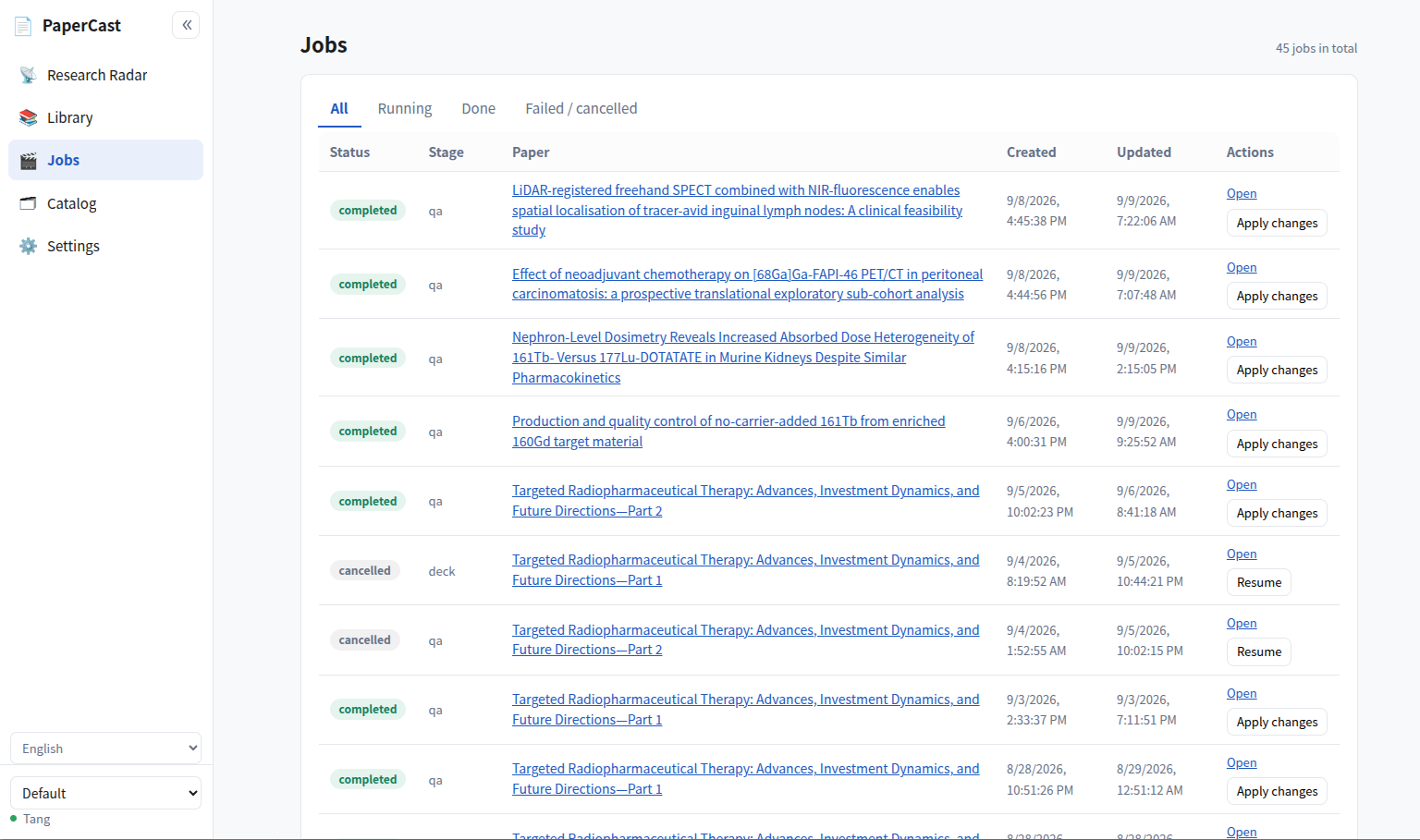This screenshot has width=1420, height=840.
Task: Apply changes to the neoadjuvant chemotherapy job
Action: [x=1277, y=296]
